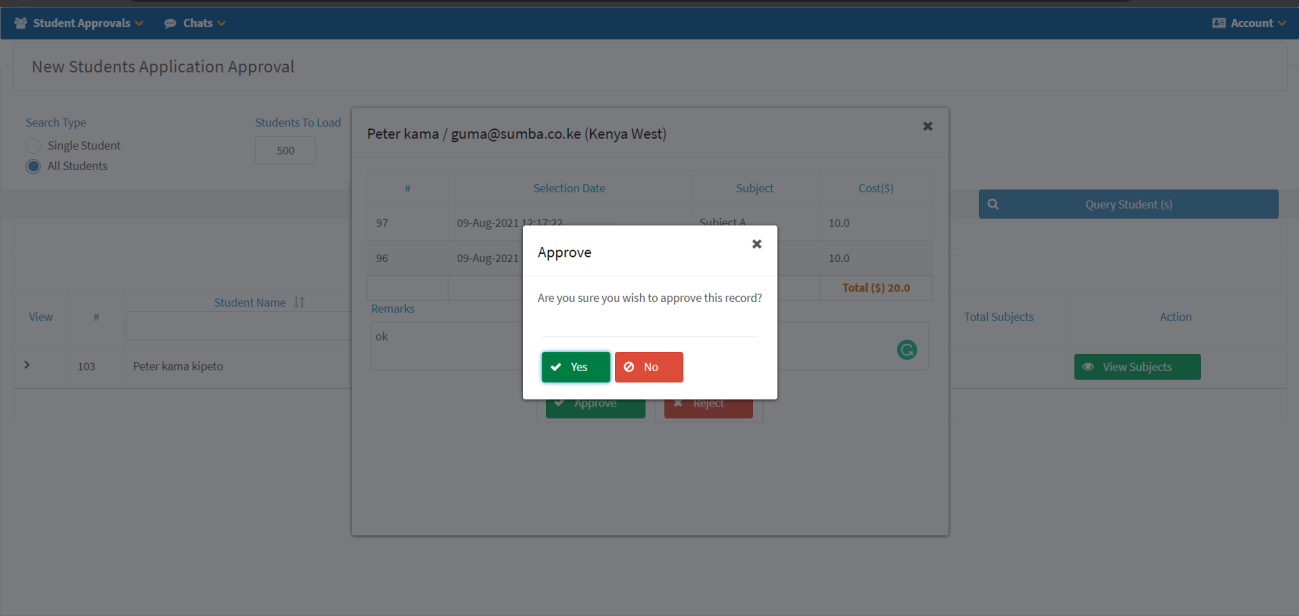
Task: Select the All Students radio option
Action: [x=33, y=166]
